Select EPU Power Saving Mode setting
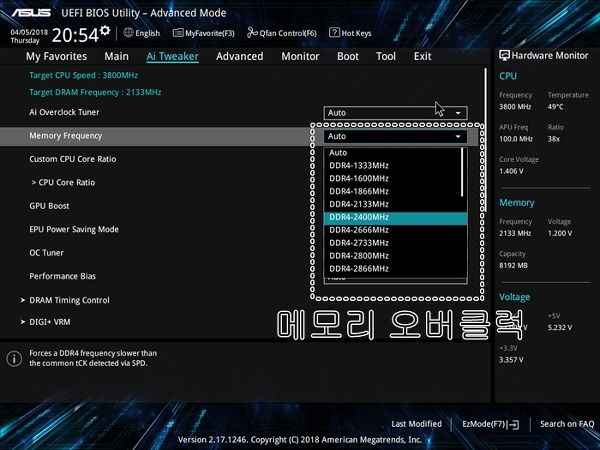This screenshot has height=450, width=600. [x=74, y=230]
